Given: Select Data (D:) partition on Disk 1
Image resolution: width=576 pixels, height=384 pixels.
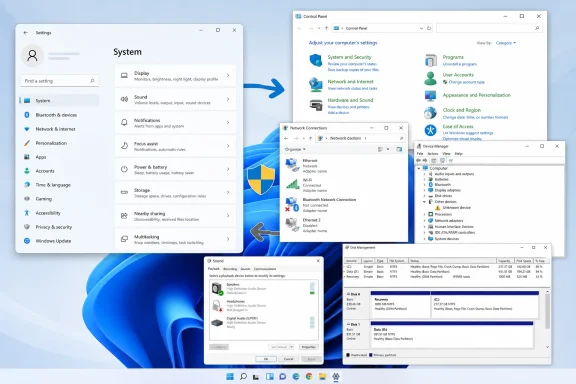Looking at the screenshot, I should point(452,336).
